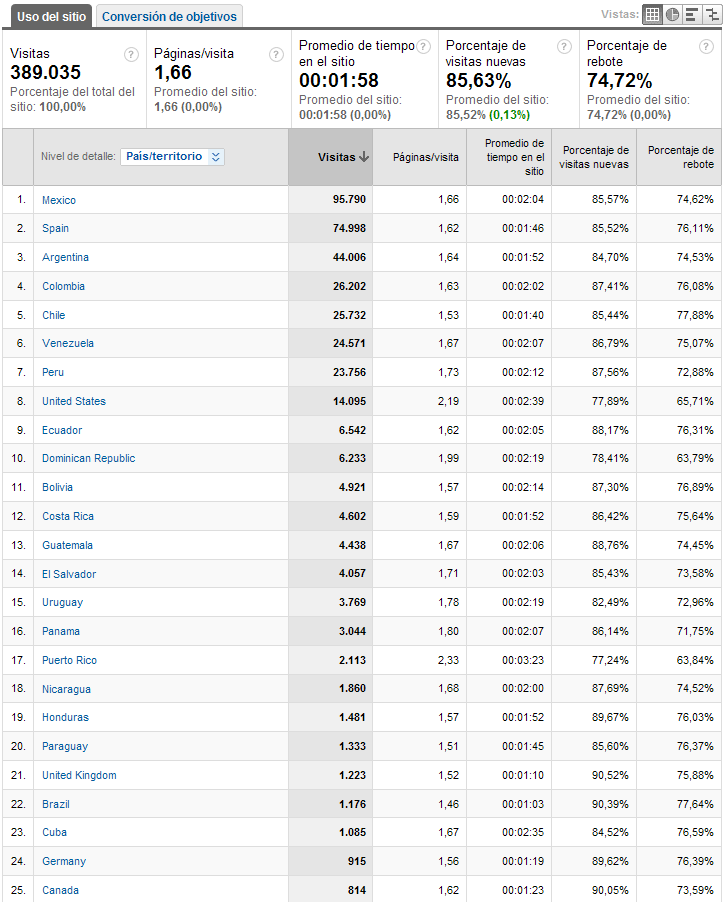Viewport: 725px width, 902px height.
Task: Open the Mexico country link
Action: [x=59, y=200]
